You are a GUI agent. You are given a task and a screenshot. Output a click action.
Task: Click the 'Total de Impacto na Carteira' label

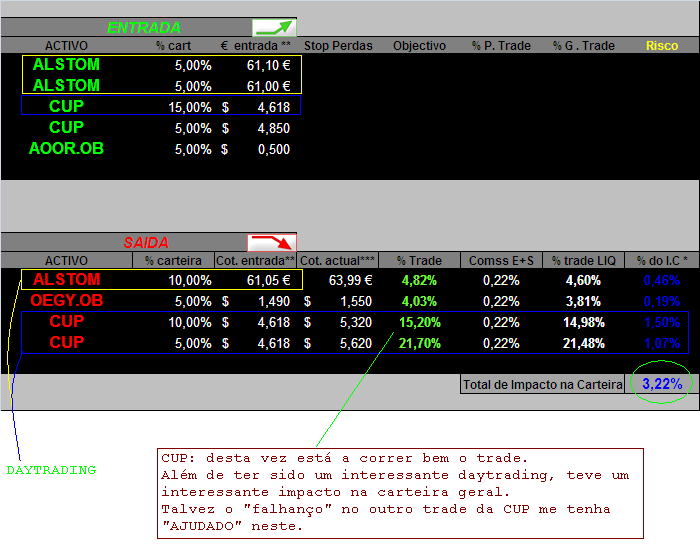pyautogui.click(x=542, y=384)
